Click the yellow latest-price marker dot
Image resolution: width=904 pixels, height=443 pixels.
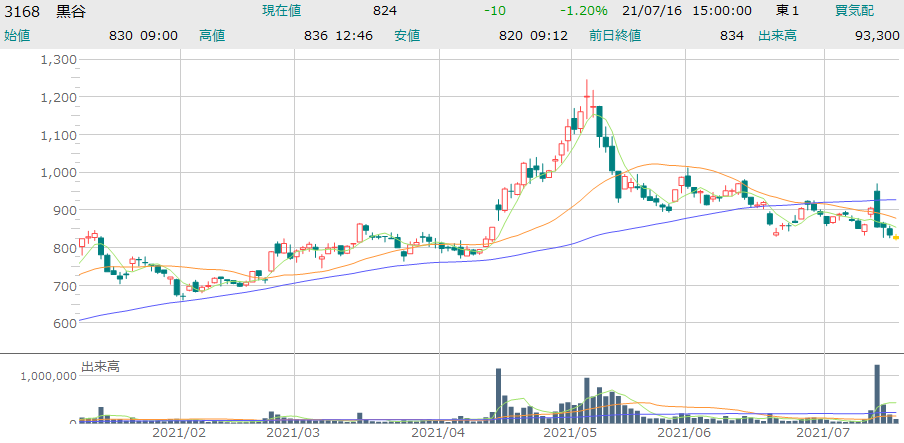pyautogui.click(x=896, y=237)
